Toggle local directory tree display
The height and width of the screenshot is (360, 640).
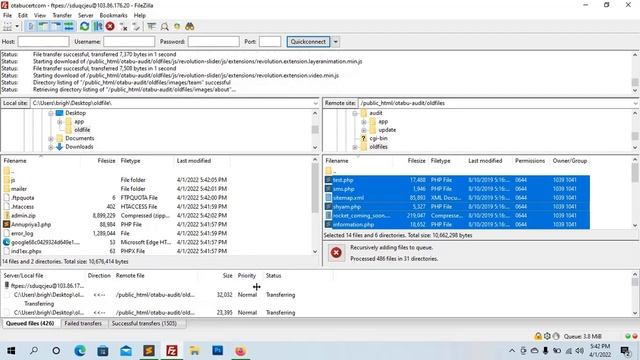click(x=43, y=27)
